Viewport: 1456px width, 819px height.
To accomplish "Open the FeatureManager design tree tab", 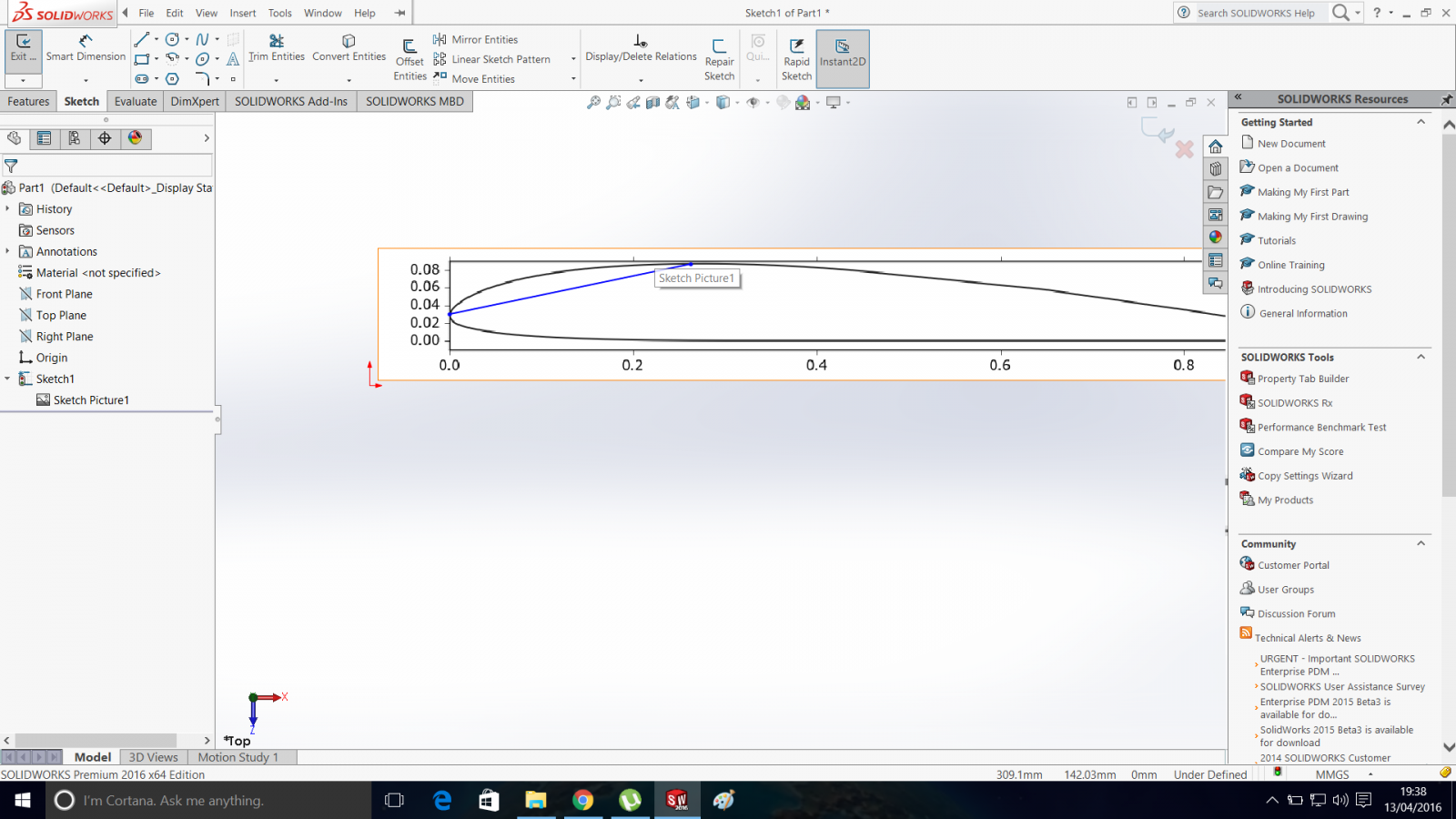I will coord(14,138).
